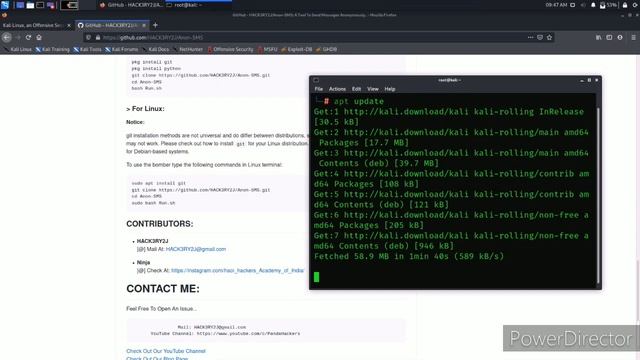Click the terminal cursor prompt line
This screenshot has width=640, height=360.
[x=316, y=277]
